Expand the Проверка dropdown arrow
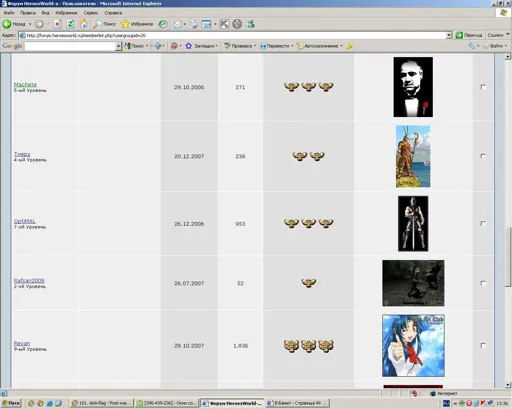This screenshot has height=409, width=512. (x=255, y=46)
